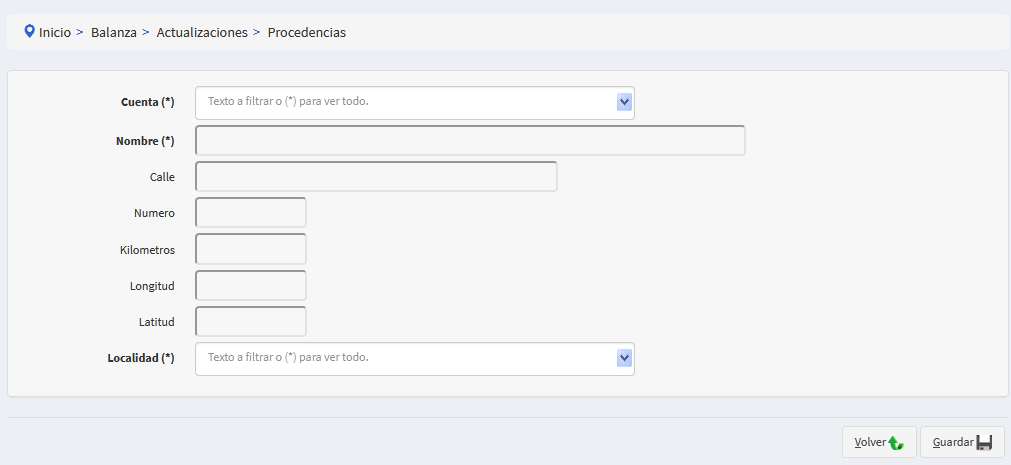Click the floppy disk save icon
The height and width of the screenshot is (465, 1011).
tap(984, 442)
